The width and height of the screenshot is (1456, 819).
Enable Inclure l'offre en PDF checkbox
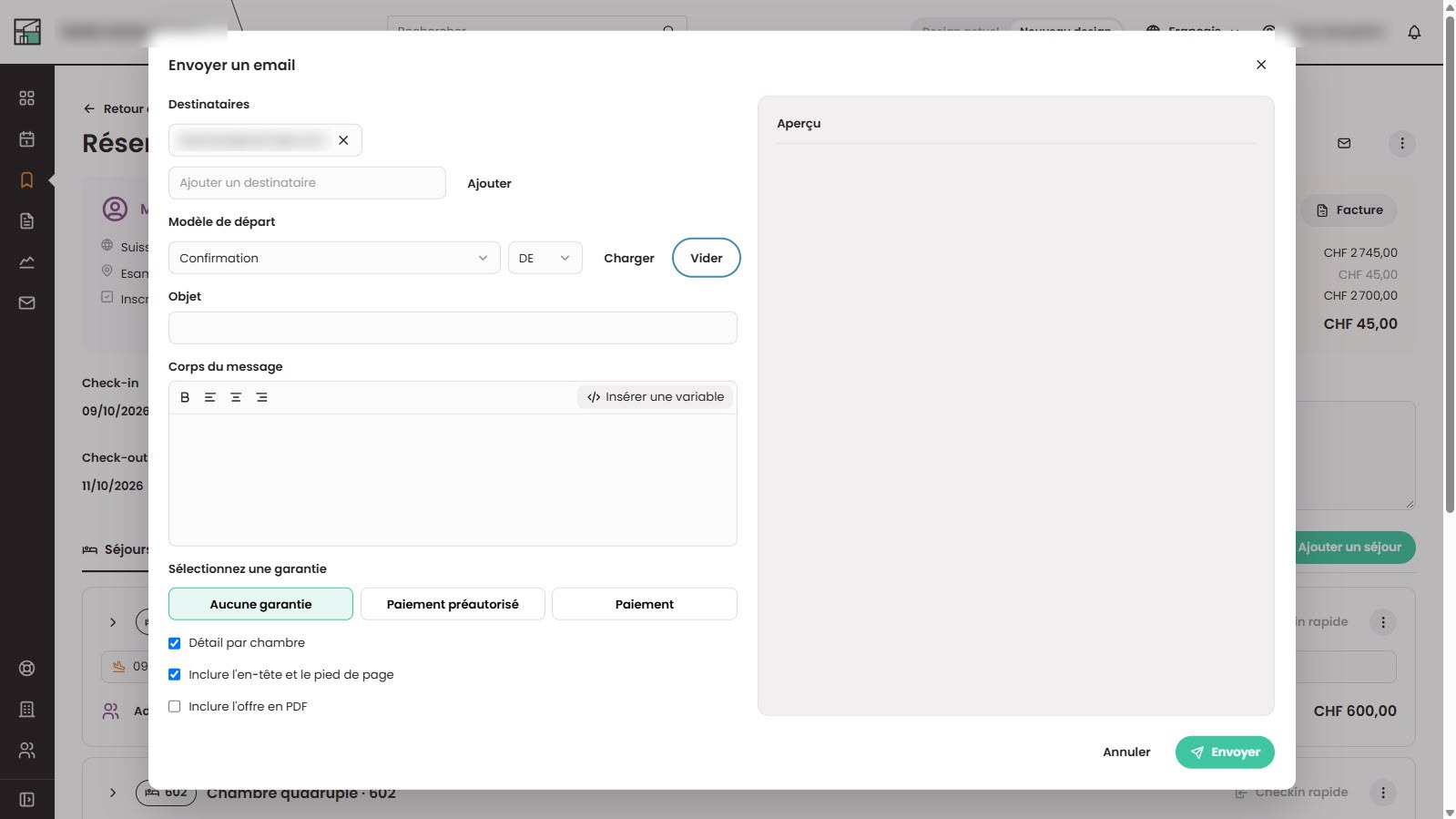coord(175,707)
